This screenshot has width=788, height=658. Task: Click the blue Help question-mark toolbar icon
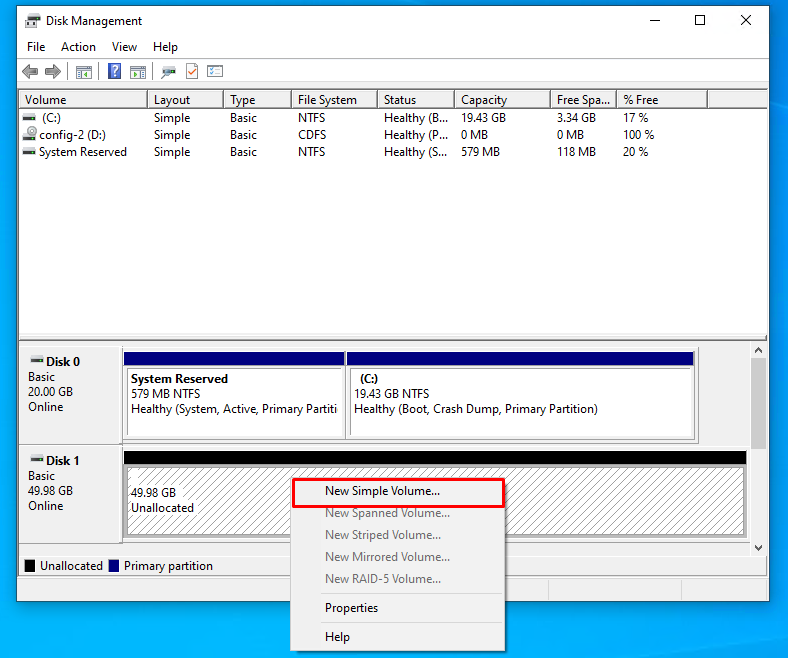click(x=114, y=72)
